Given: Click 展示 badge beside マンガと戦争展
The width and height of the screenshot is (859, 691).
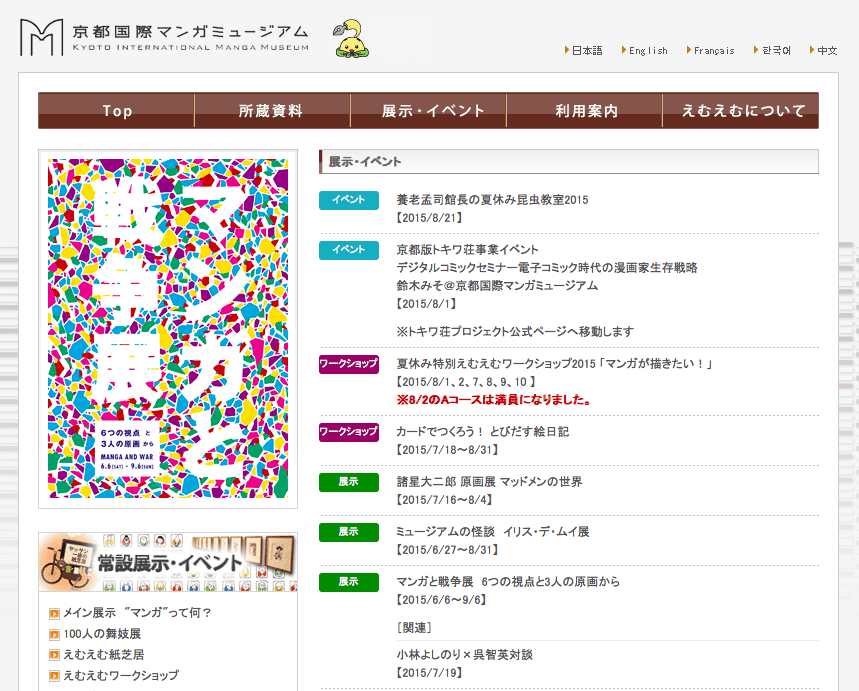Looking at the screenshot, I should [x=349, y=582].
